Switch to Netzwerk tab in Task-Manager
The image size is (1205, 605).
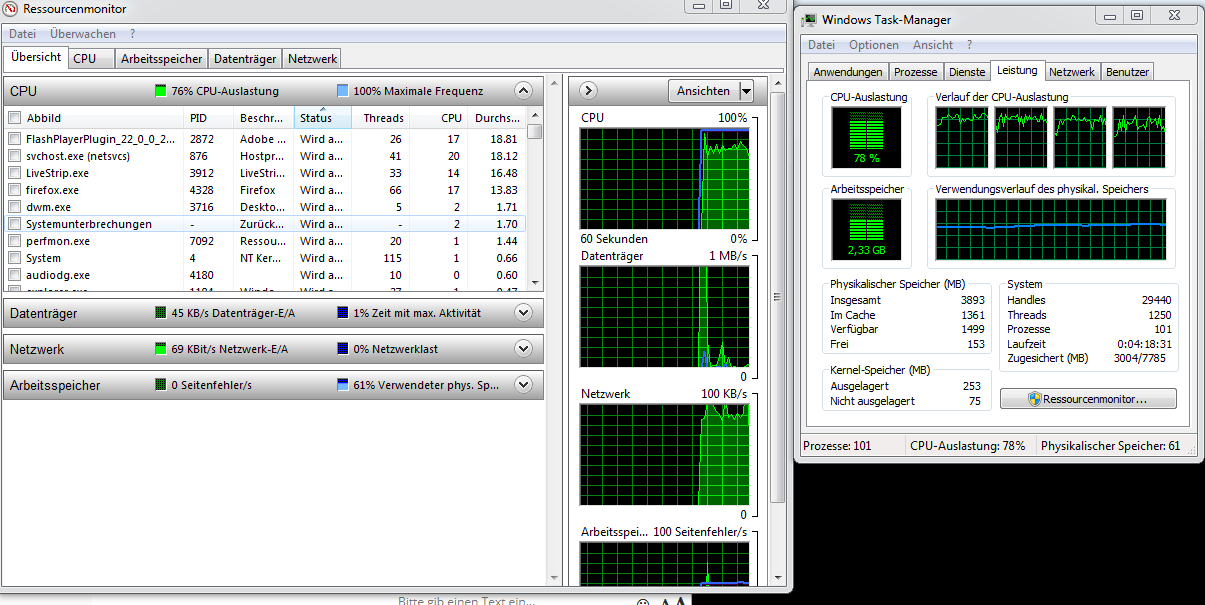[1072, 72]
